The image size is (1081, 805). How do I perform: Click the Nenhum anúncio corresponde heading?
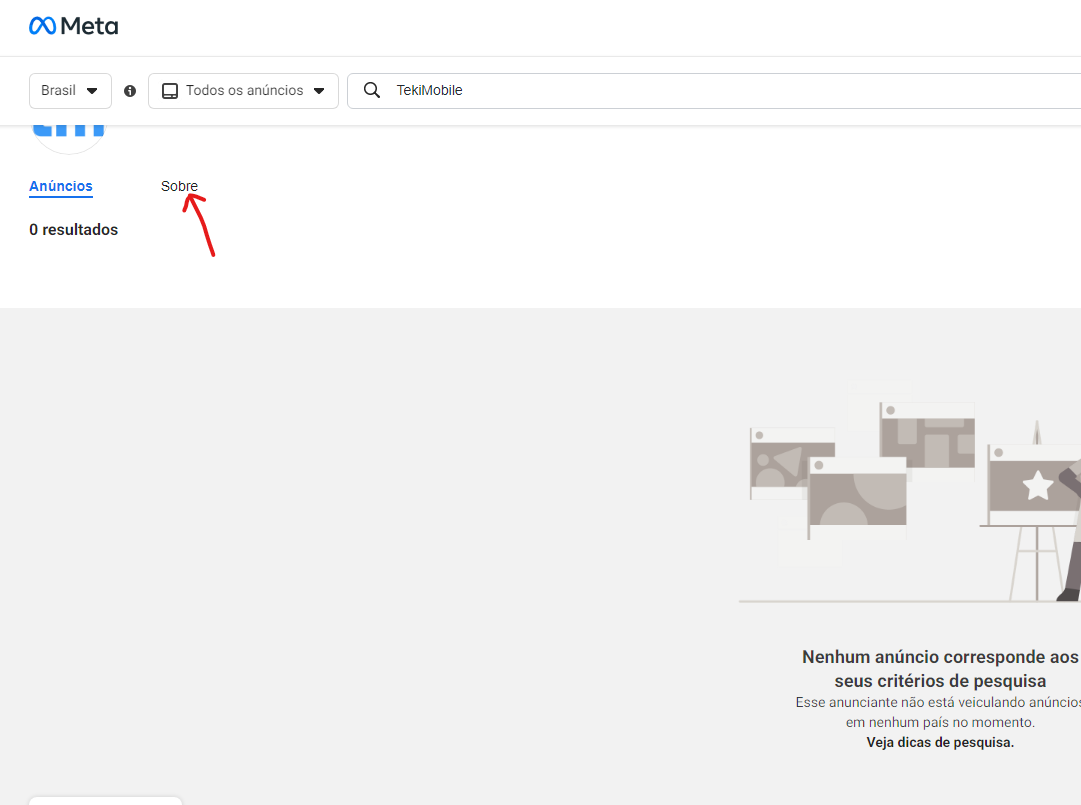[940, 669]
